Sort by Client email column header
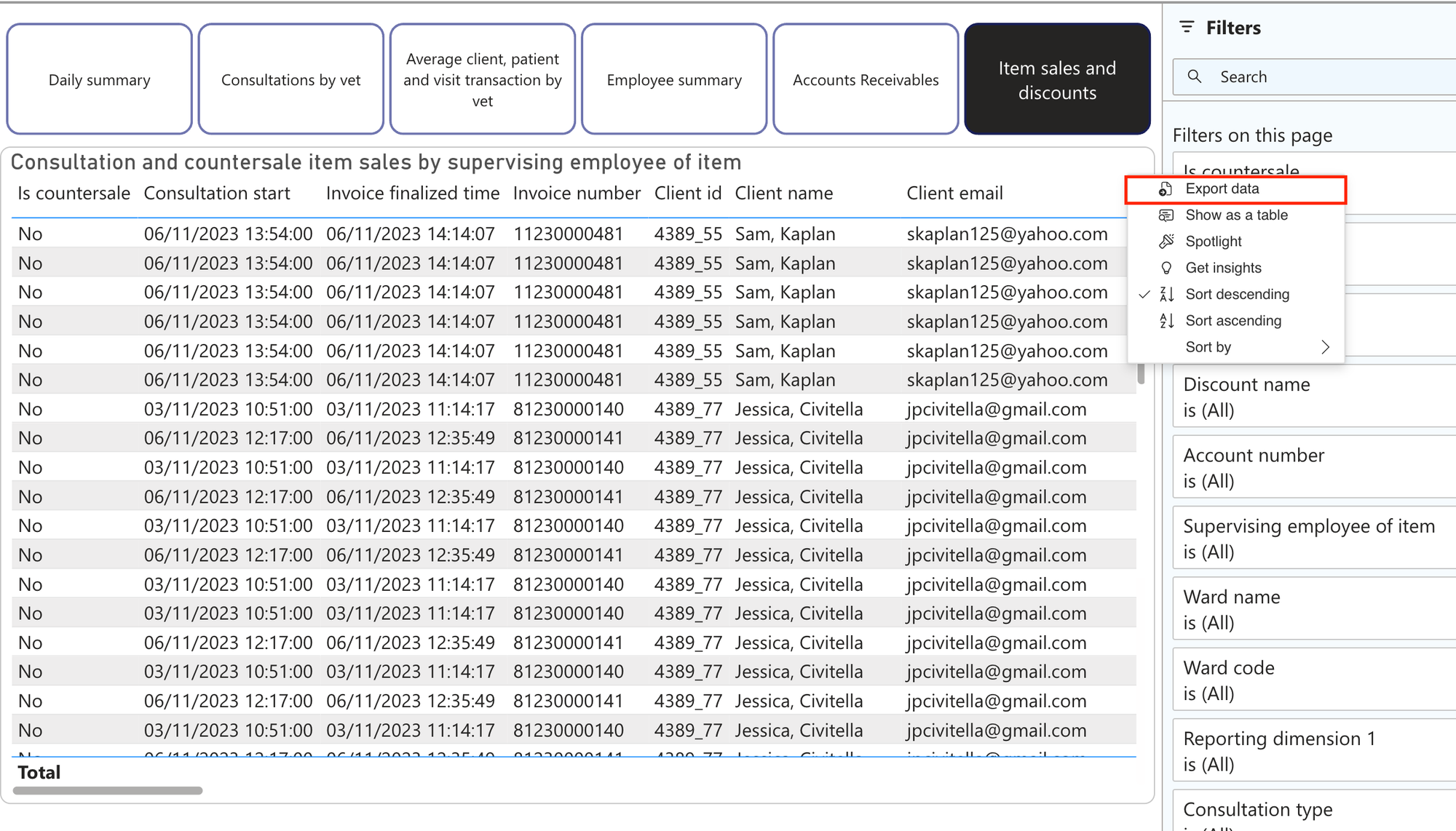Viewport: 1456px width, 831px height. click(954, 194)
